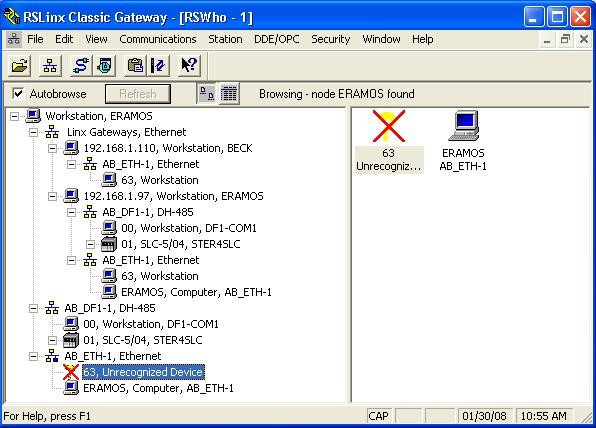Open RSWho network browser toolbar icon
The image size is (596, 428).
50,65
